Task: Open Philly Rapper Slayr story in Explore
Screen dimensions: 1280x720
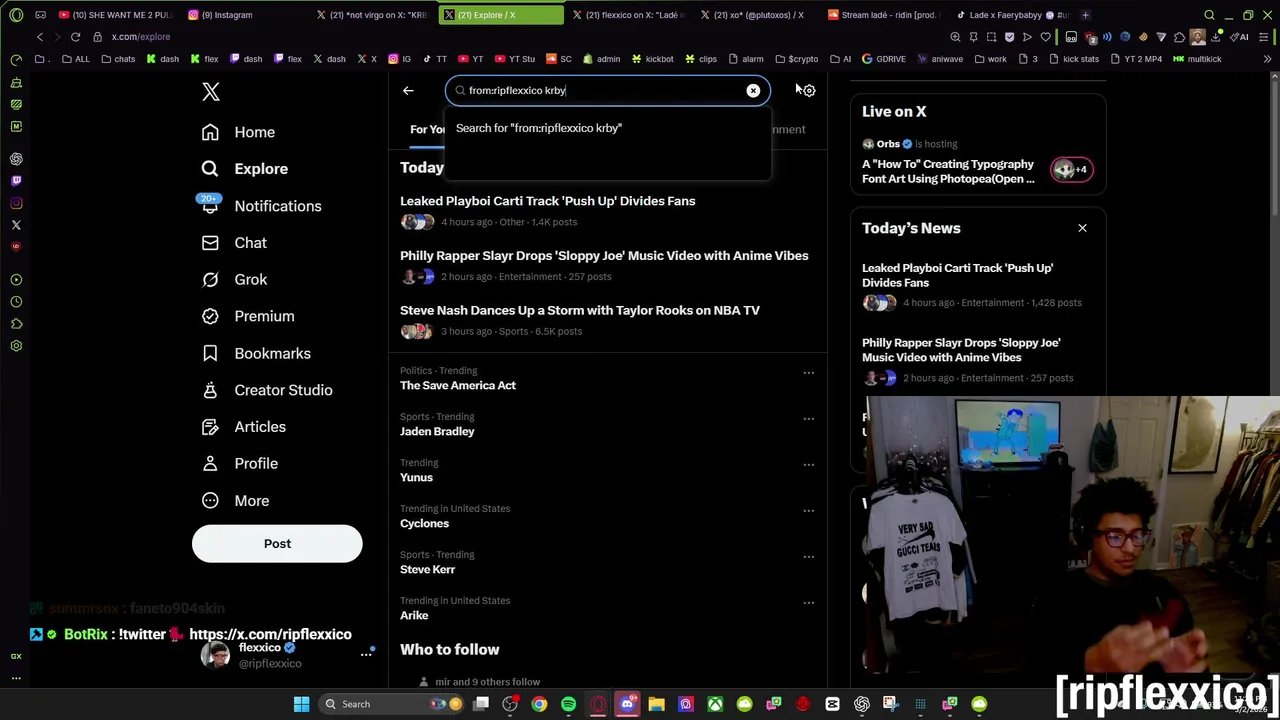Action: point(604,256)
